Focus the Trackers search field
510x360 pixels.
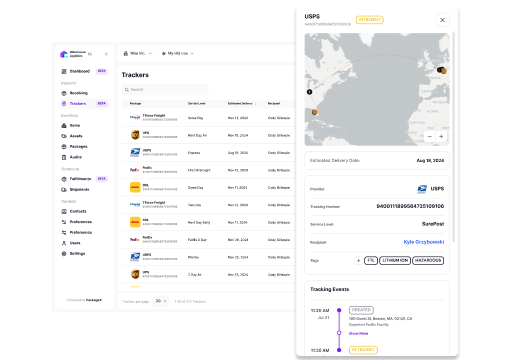pyautogui.click(x=165, y=90)
